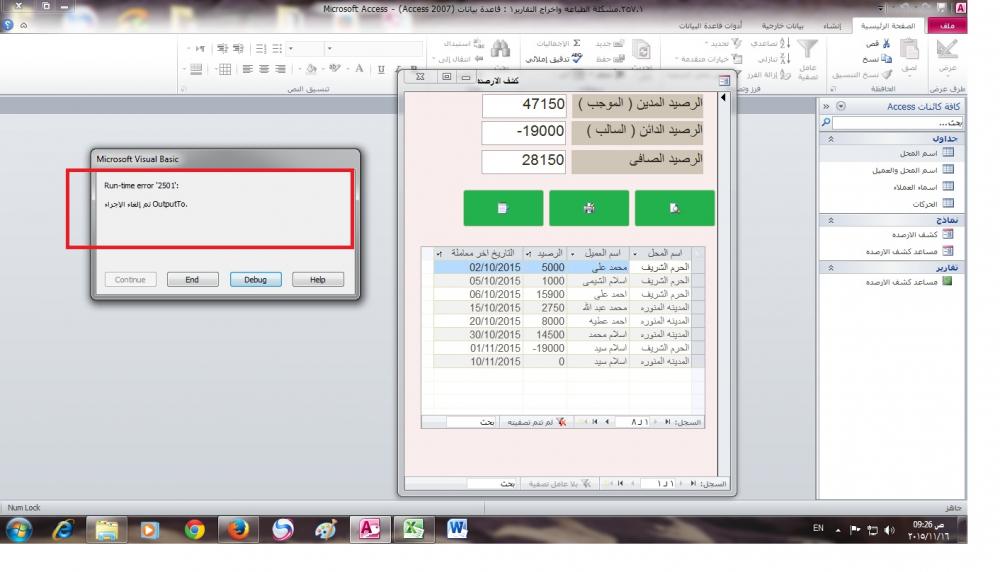Click the center align text icon
The image size is (1000, 572).
[x=263, y=69]
